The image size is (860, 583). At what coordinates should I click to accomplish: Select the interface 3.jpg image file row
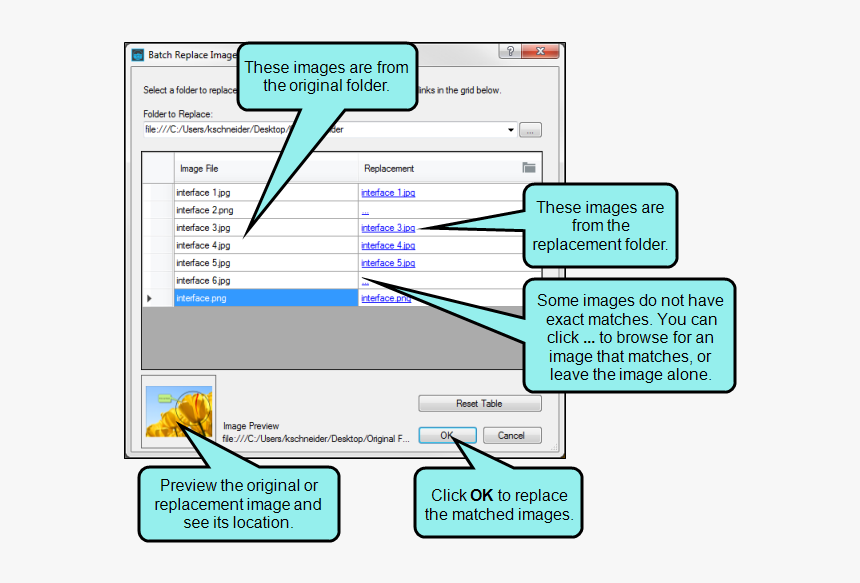[x=266, y=228]
